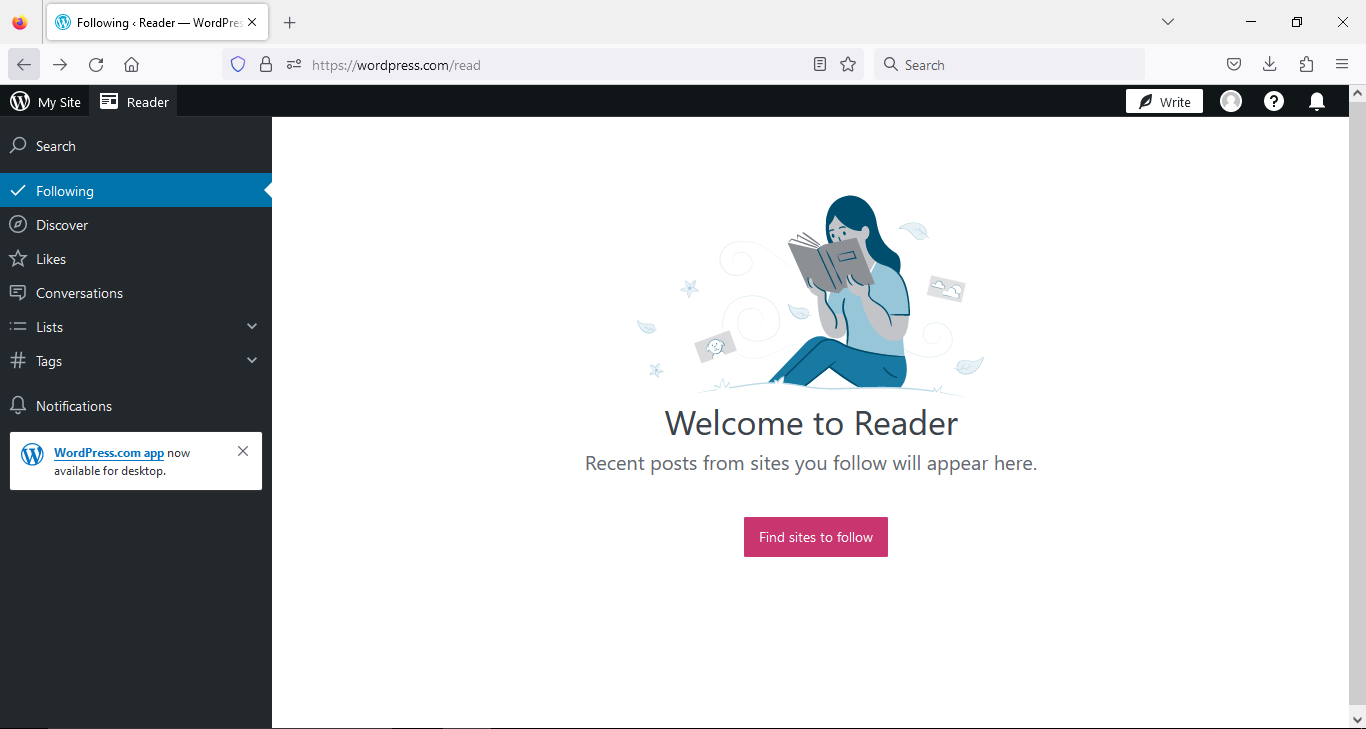Viewport: 1366px width, 729px height.
Task: Open the Downloads panel icon
Action: click(x=1269, y=65)
